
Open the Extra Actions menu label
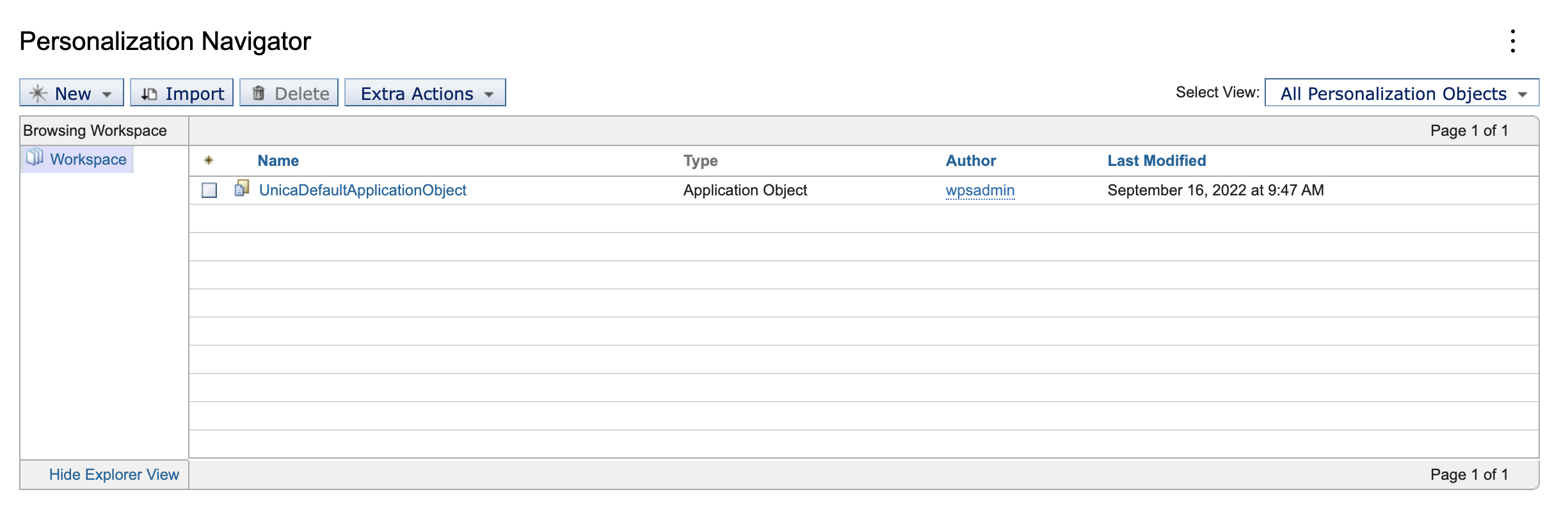click(417, 94)
